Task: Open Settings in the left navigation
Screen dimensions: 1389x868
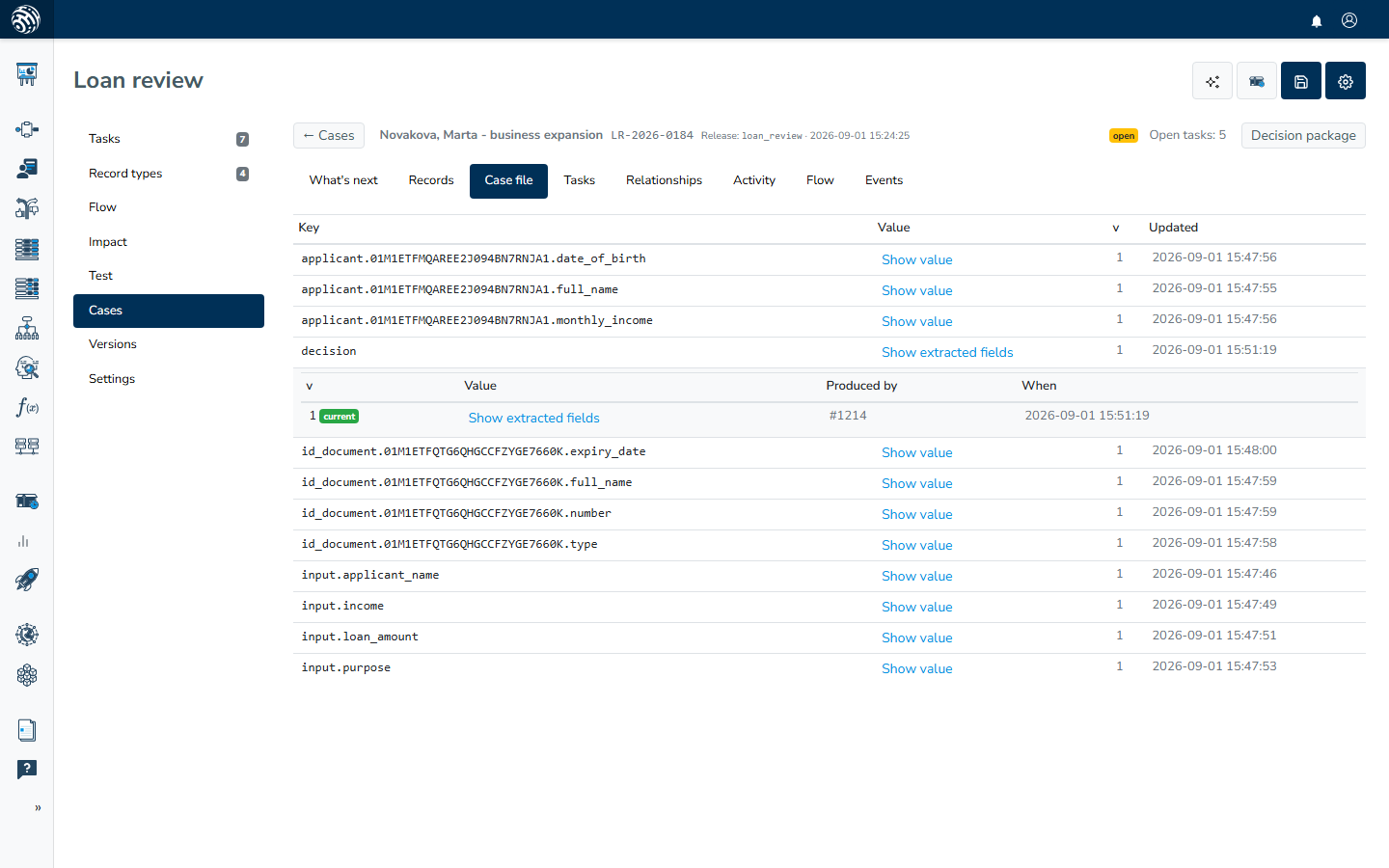Action: point(169,379)
